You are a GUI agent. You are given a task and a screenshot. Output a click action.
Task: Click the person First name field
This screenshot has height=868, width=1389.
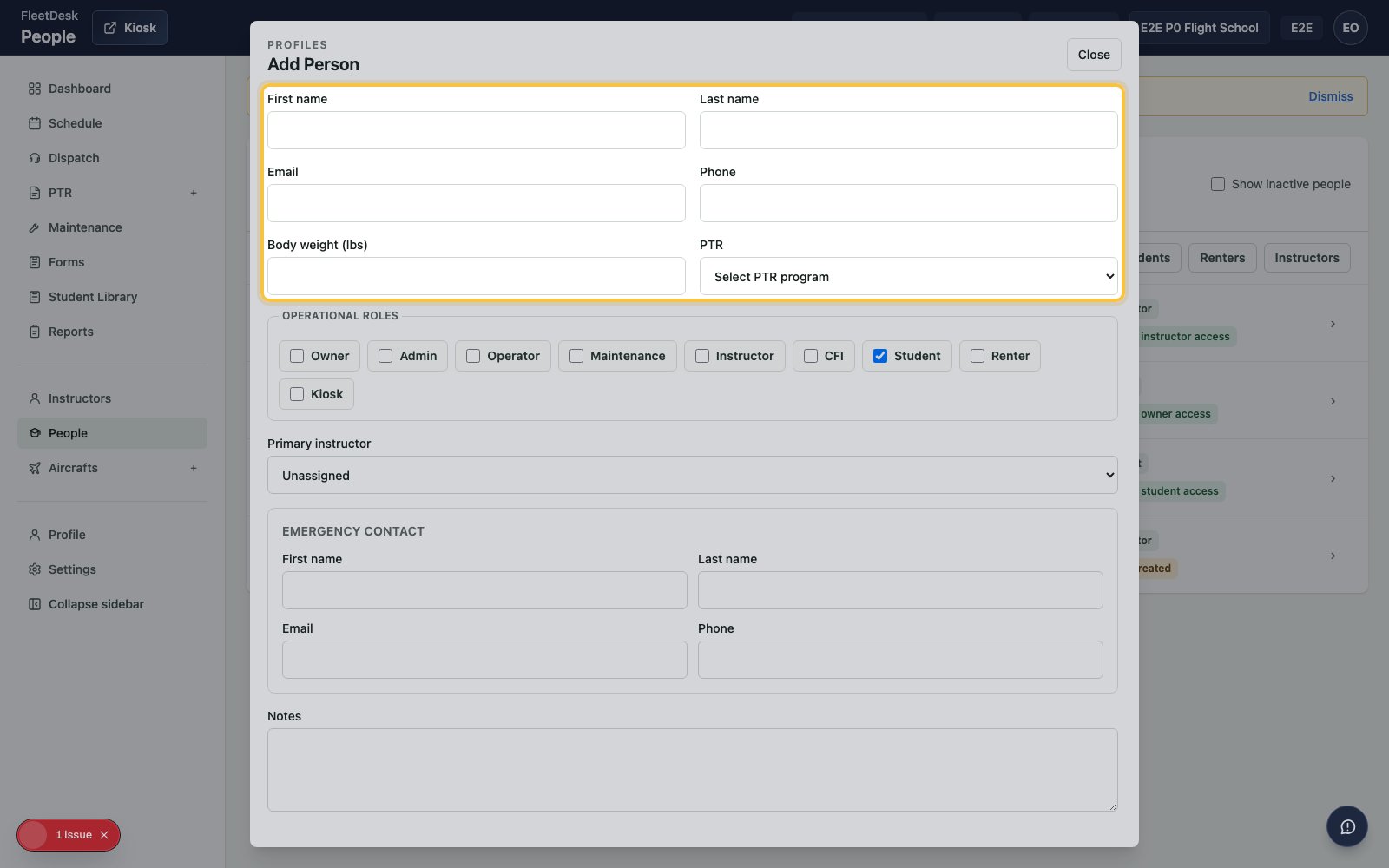coord(476,130)
